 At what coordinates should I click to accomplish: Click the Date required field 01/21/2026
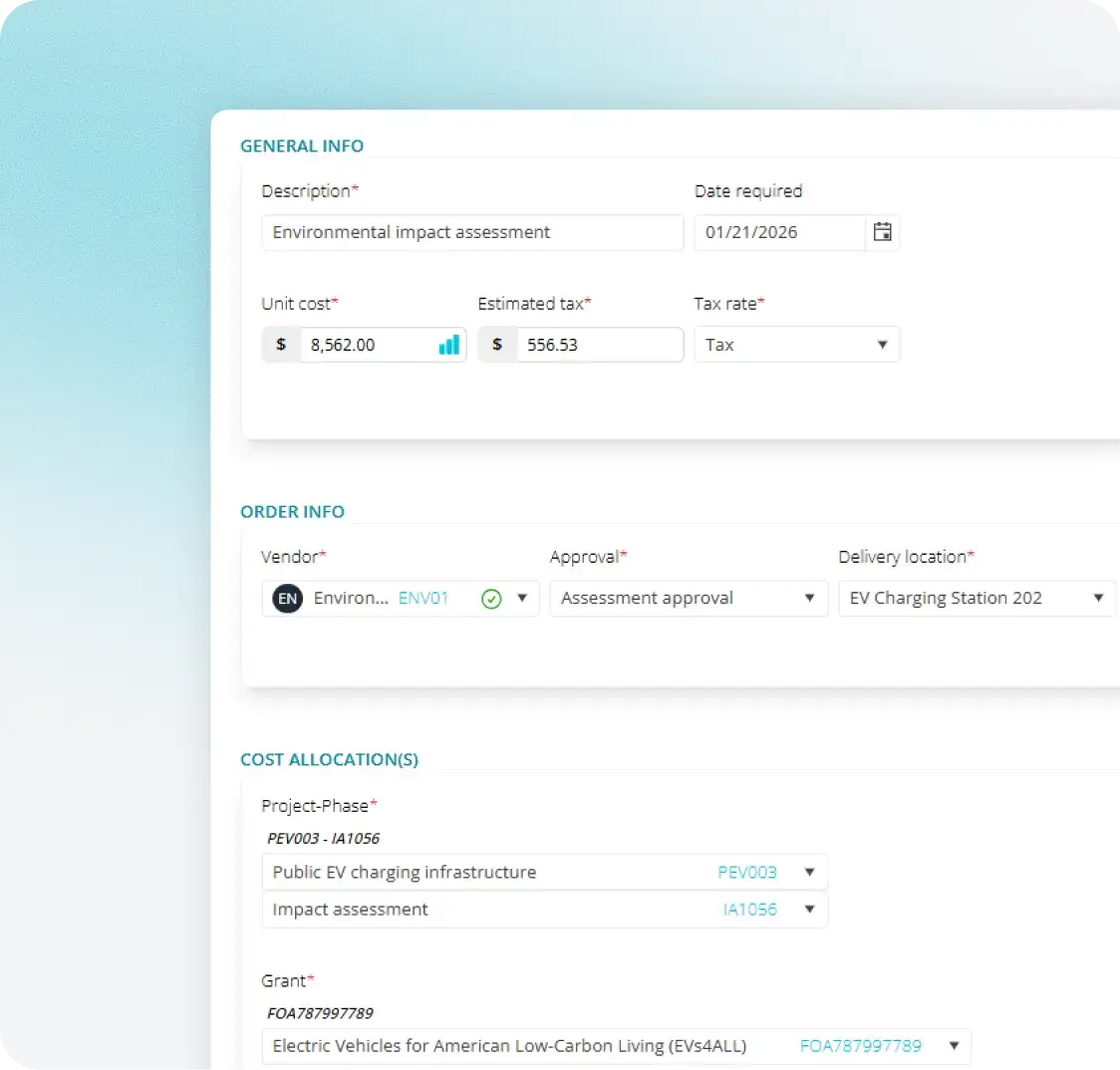click(779, 232)
